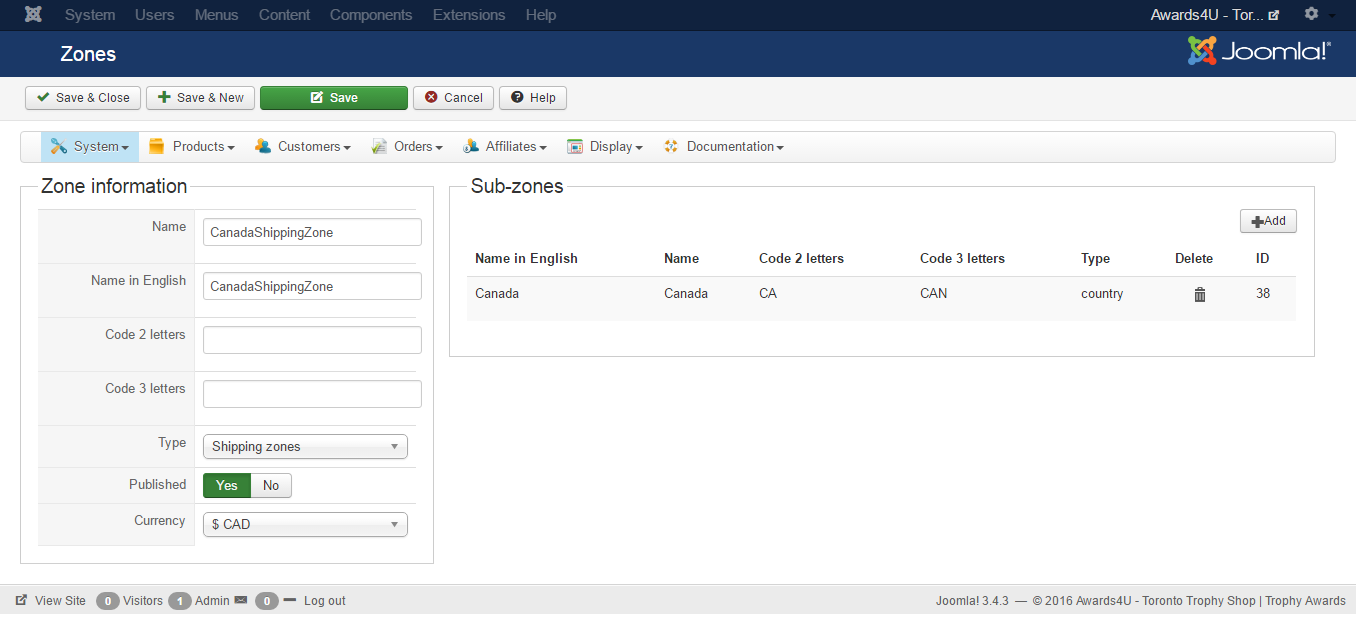Click the Joomla logo icon in top bar
This screenshot has width=1356, height=644.
(34, 15)
